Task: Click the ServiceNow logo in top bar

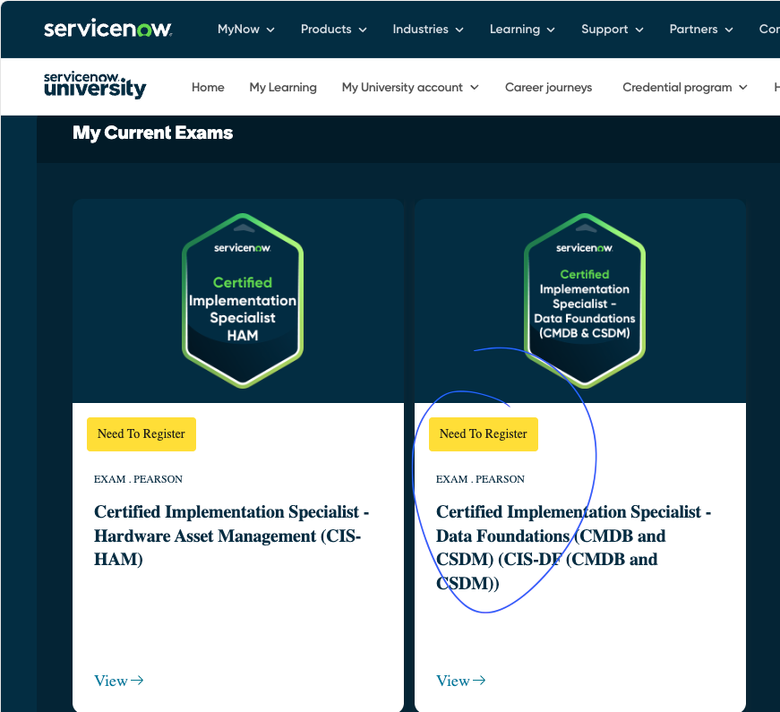Action: click(108, 29)
